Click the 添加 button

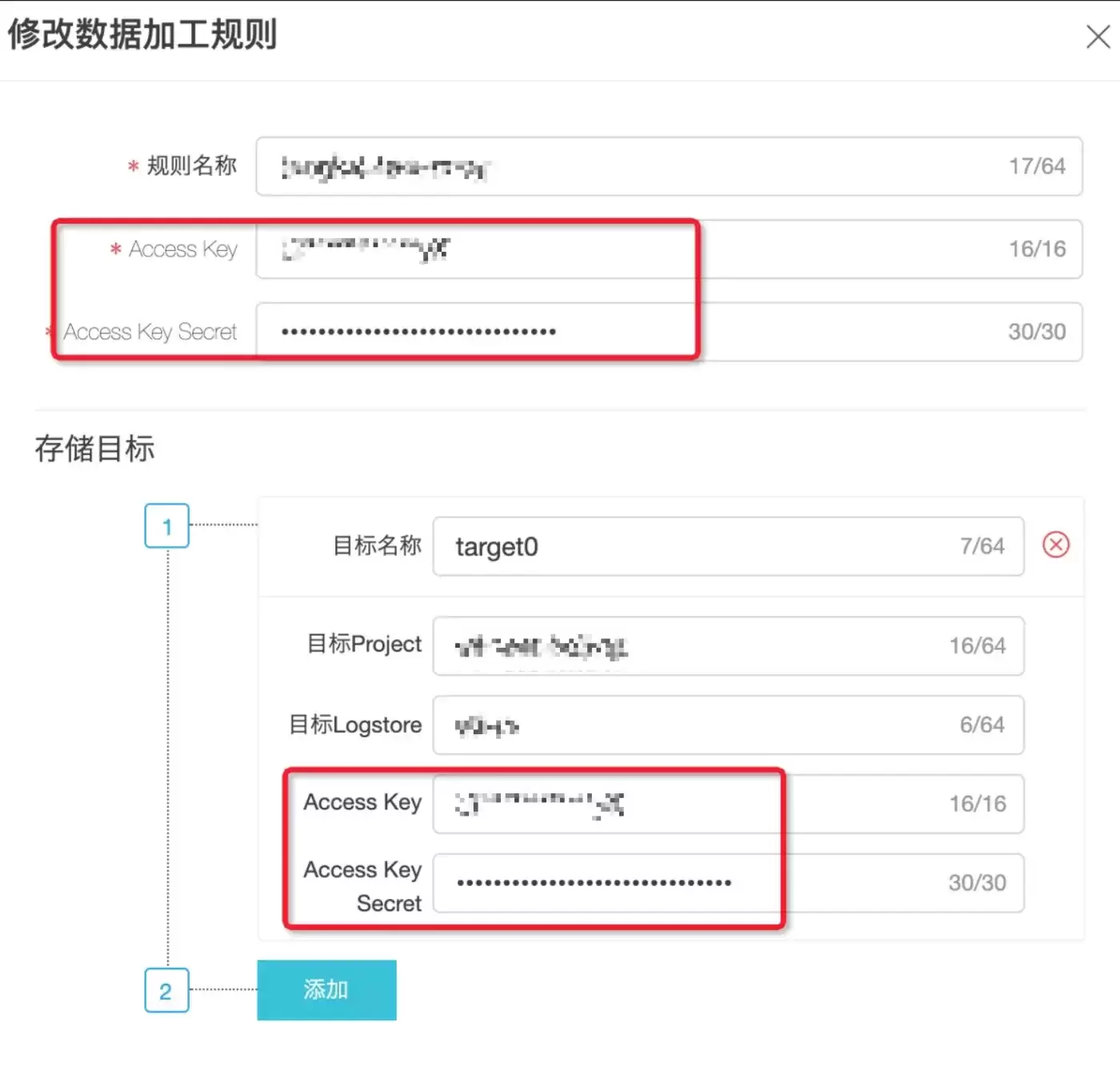(326, 990)
